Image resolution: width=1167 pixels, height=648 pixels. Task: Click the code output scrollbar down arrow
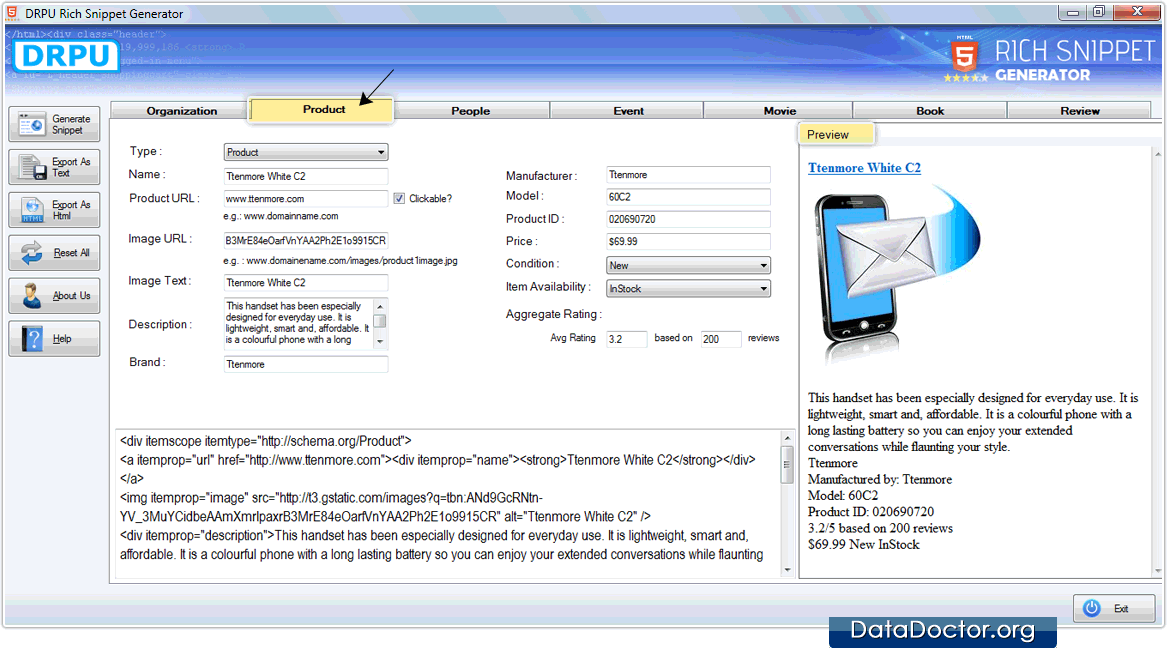(787, 570)
